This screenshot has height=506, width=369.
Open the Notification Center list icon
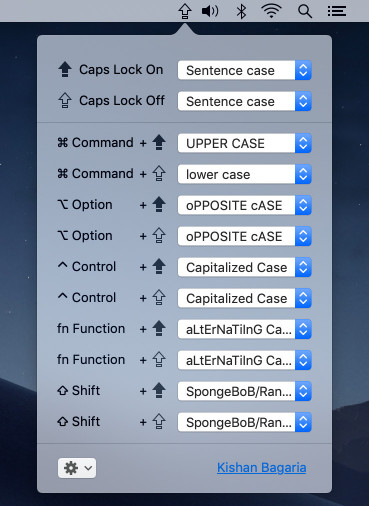(x=337, y=11)
